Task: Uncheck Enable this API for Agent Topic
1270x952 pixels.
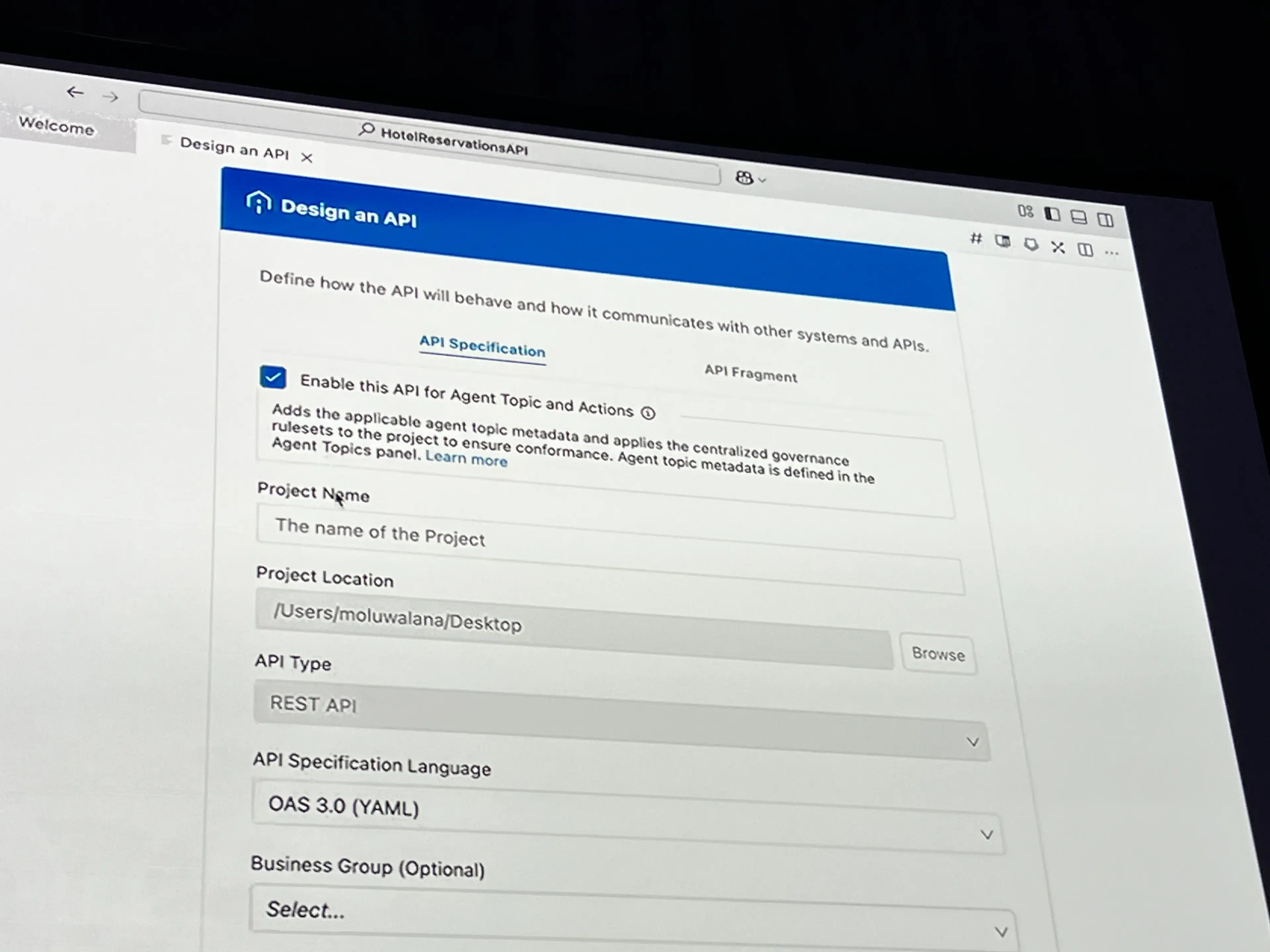Action: [x=273, y=377]
